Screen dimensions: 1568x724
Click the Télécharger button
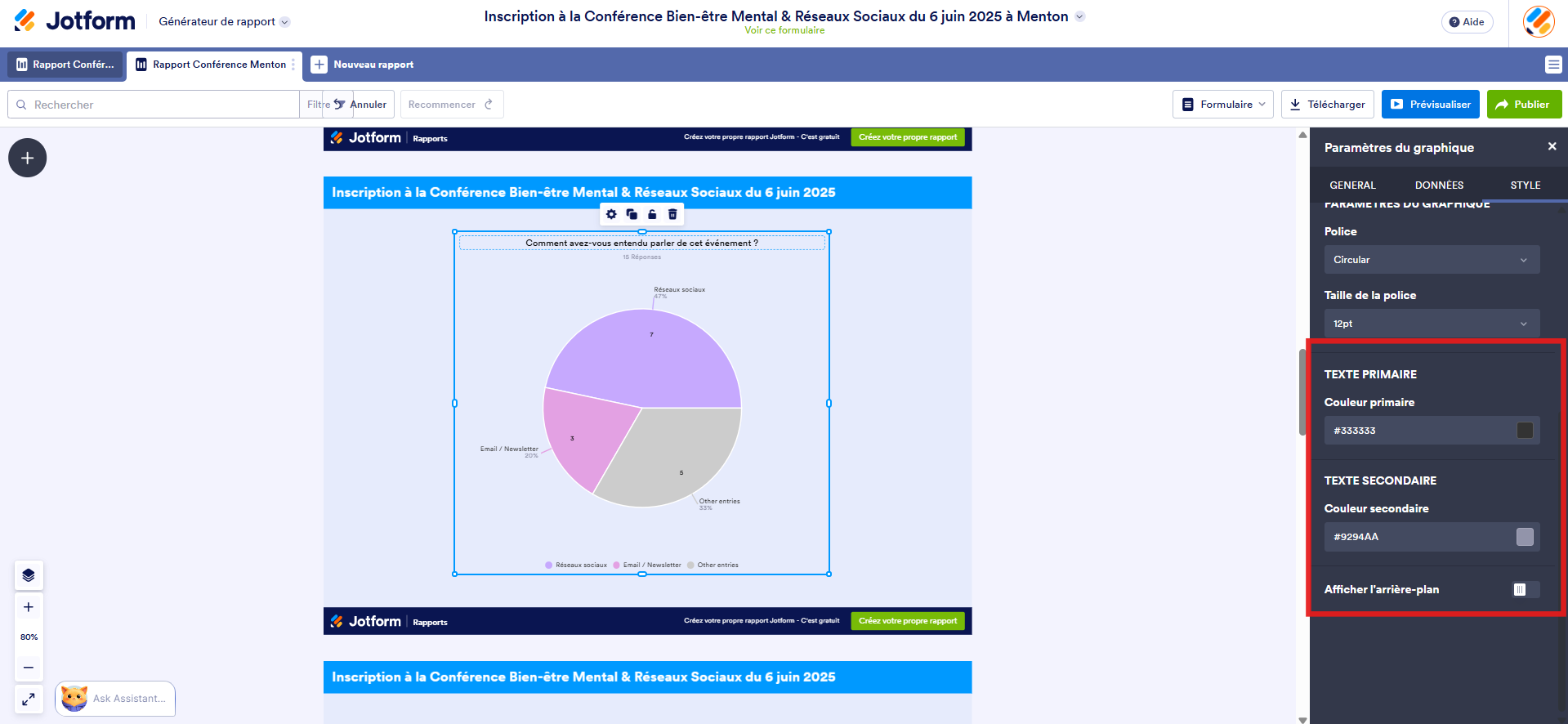[x=1327, y=105]
